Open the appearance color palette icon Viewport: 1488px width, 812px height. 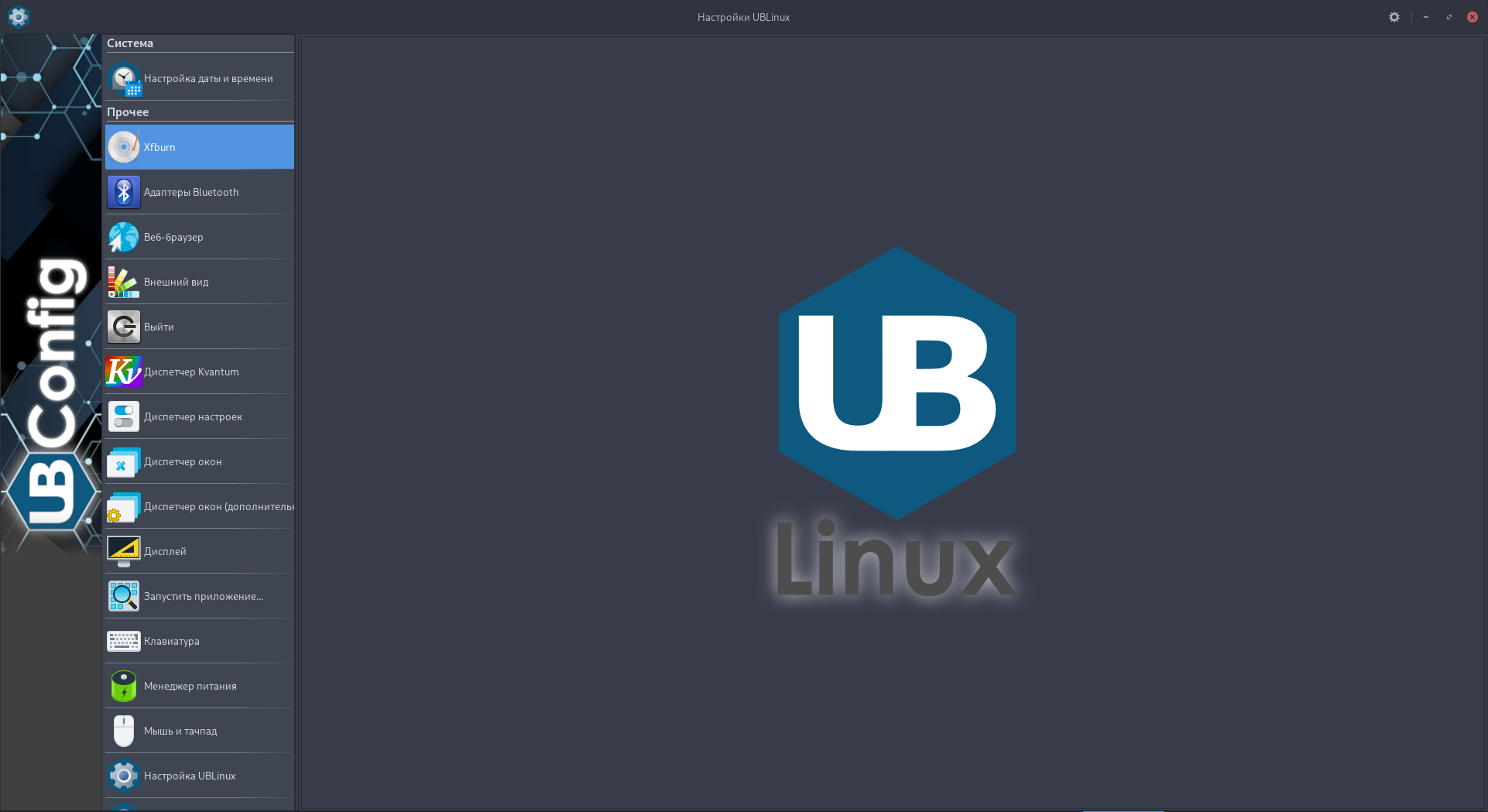(x=124, y=282)
